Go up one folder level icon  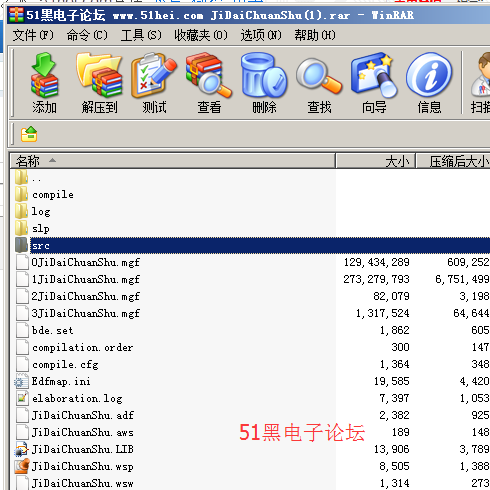click(29, 134)
